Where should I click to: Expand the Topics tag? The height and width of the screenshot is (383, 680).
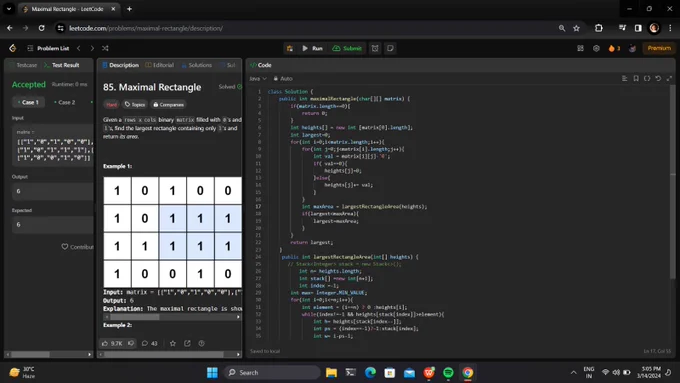(134, 105)
